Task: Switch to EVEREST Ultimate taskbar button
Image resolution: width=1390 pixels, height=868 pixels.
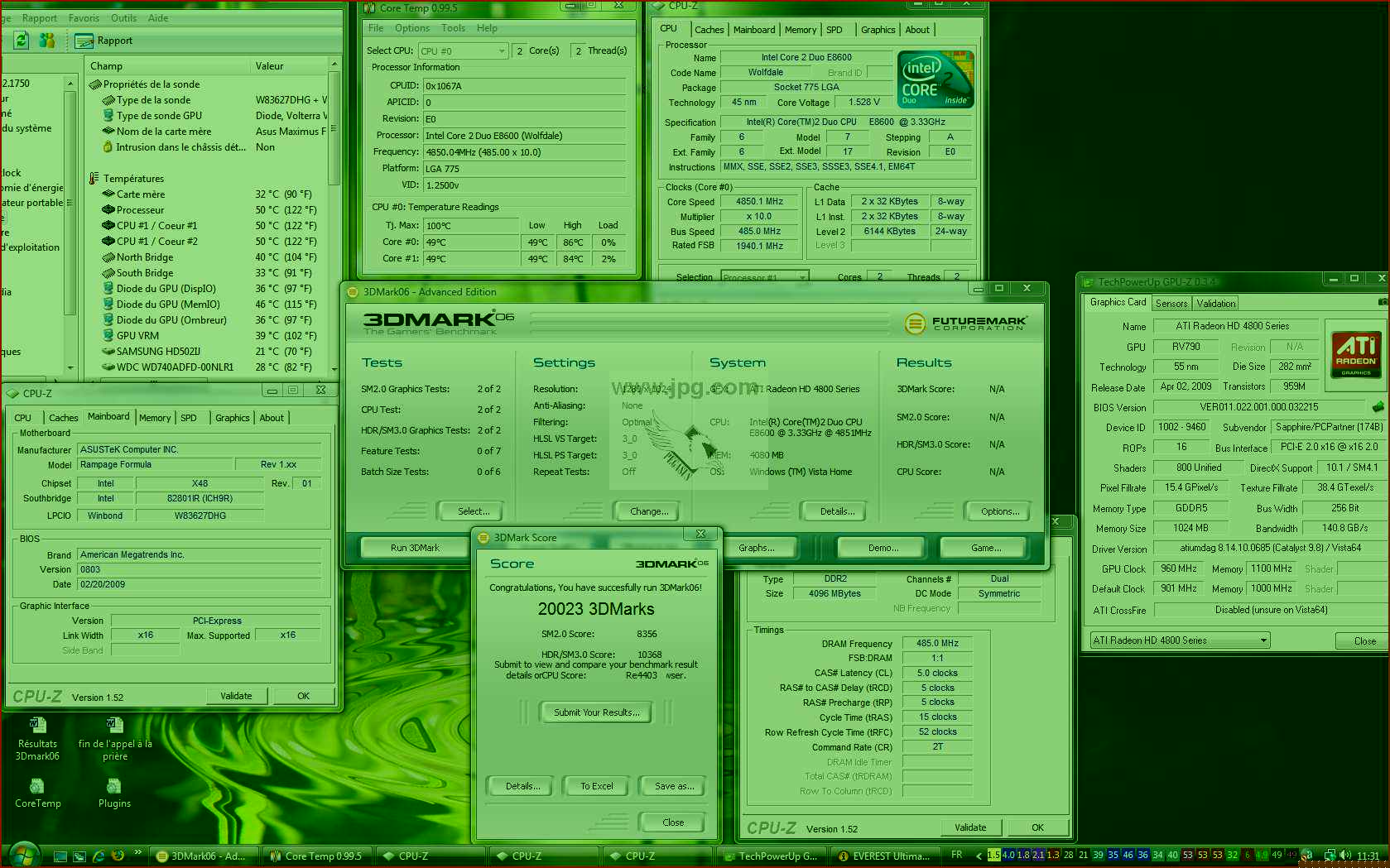Action: pos(885,856)
